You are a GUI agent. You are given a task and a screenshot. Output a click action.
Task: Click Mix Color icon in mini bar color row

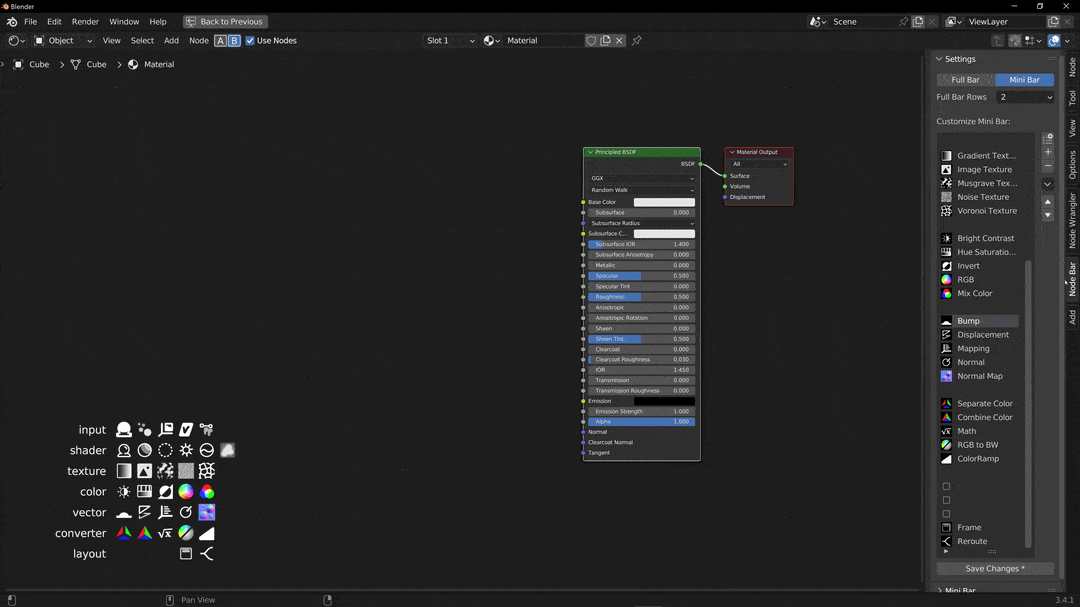pos(207,491)
